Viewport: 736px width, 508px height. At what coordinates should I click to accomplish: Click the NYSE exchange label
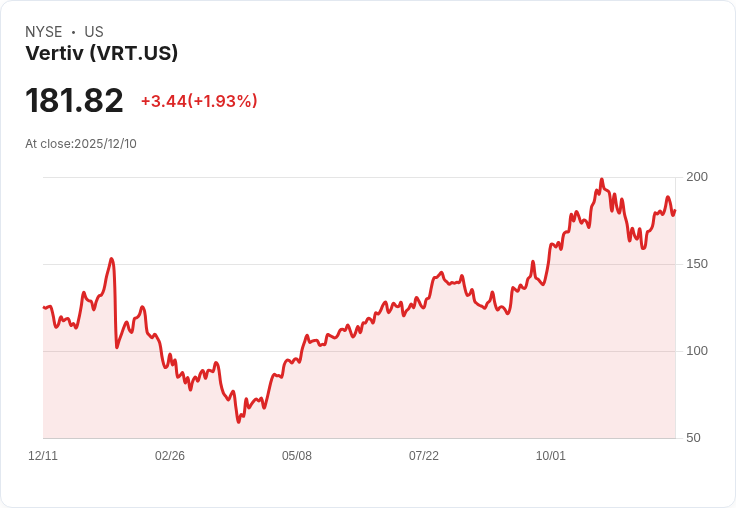[x=44, y=32]
